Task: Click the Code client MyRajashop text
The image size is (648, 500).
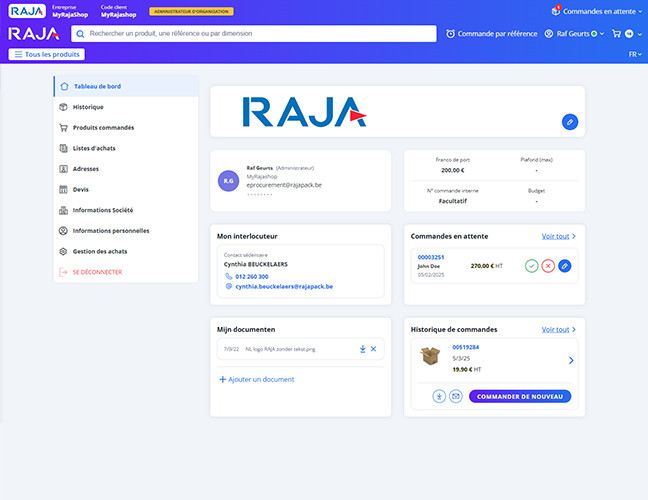Action: [x=118, y=11]
